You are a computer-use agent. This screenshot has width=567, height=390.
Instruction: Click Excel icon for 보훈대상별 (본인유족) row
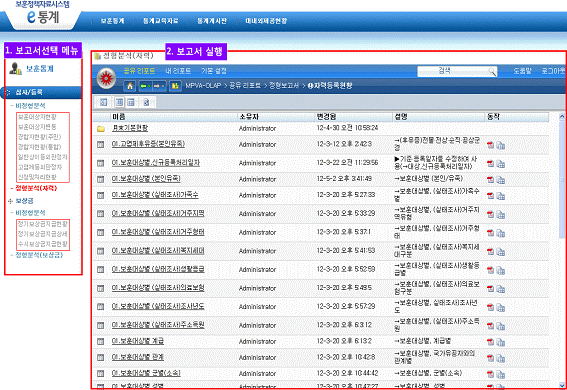point(501,180)
